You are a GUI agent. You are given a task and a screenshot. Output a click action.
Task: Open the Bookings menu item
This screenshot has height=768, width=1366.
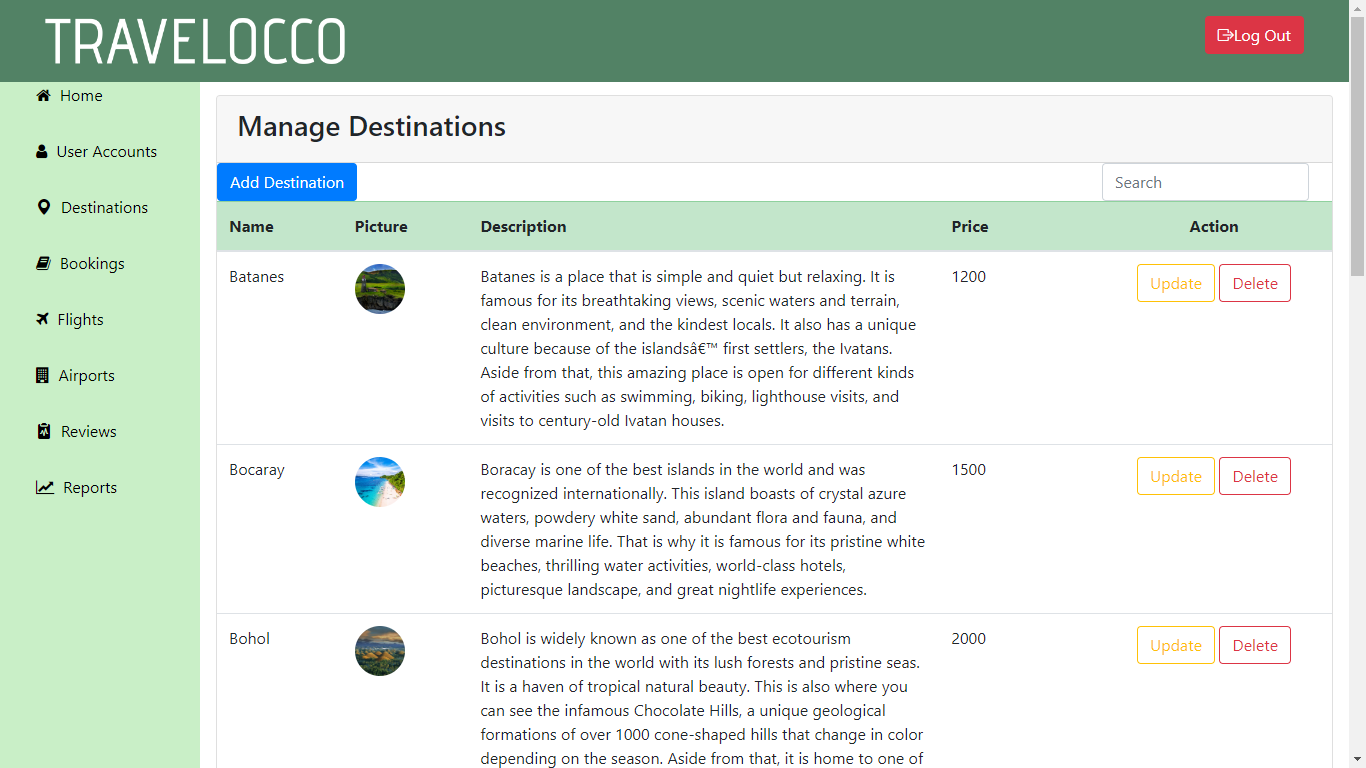[x=92, y=264]
